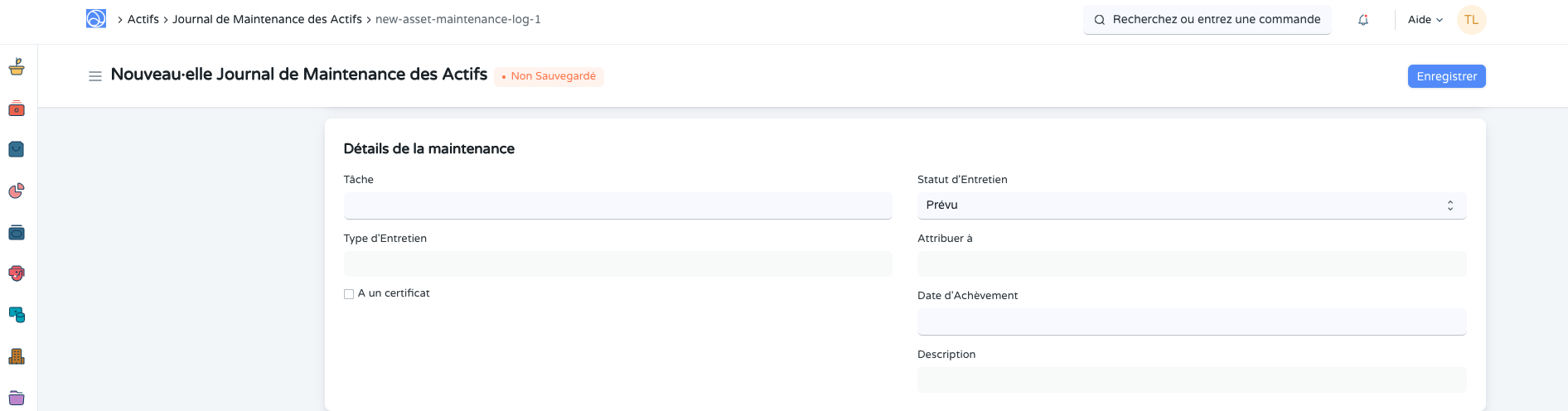
Task: Open the notifications bell icon
Action: 1363,20
